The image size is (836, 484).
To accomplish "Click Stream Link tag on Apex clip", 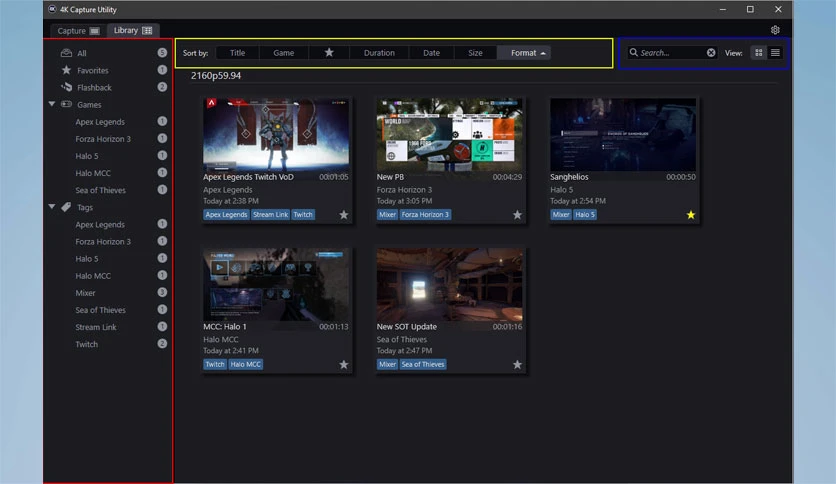I will pyautogui.click(x=270, y=214).
